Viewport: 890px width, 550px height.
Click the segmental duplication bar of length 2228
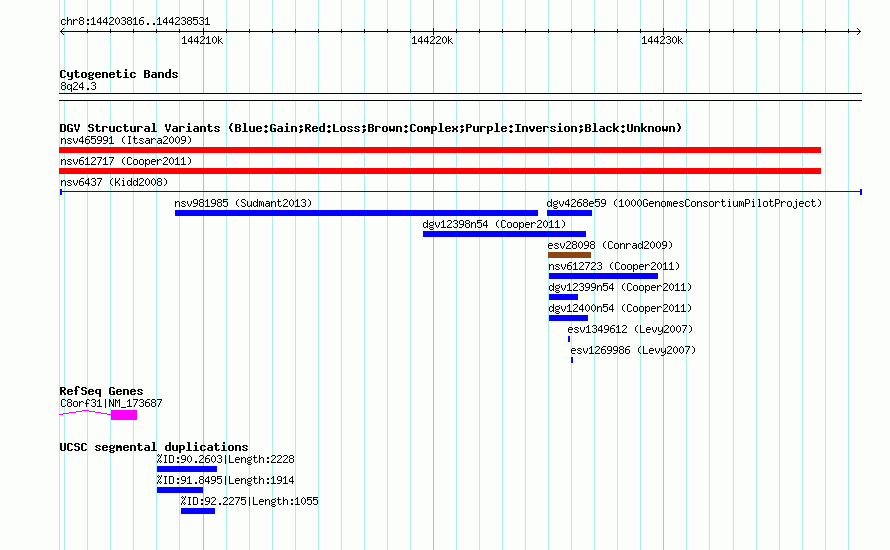pyautogui.click(x=187, y=469)
